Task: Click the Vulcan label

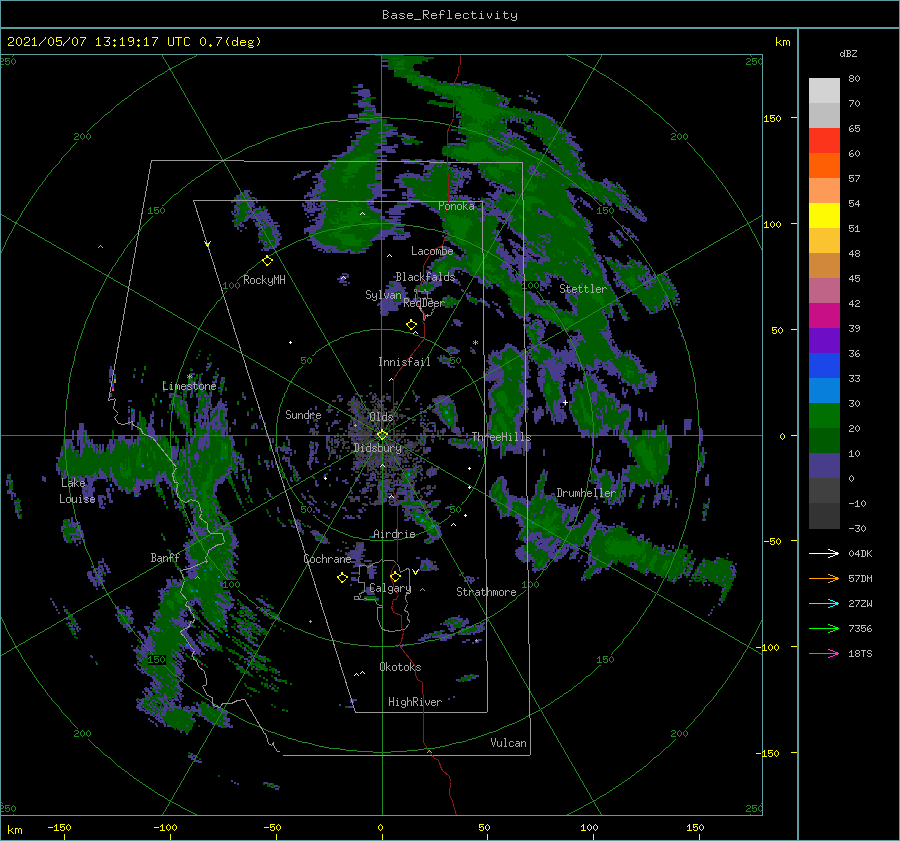Action: [x=508, y=743]
